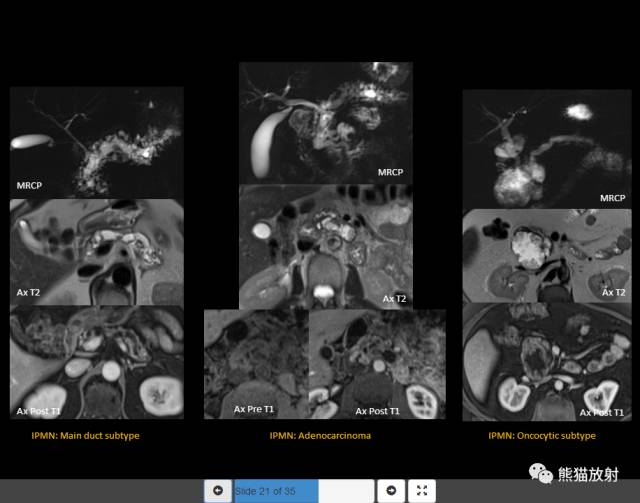640x503 pixels.
Task: Click the Ax Pre T1 image
Action: pyautogui.click(x=256, y=364)
